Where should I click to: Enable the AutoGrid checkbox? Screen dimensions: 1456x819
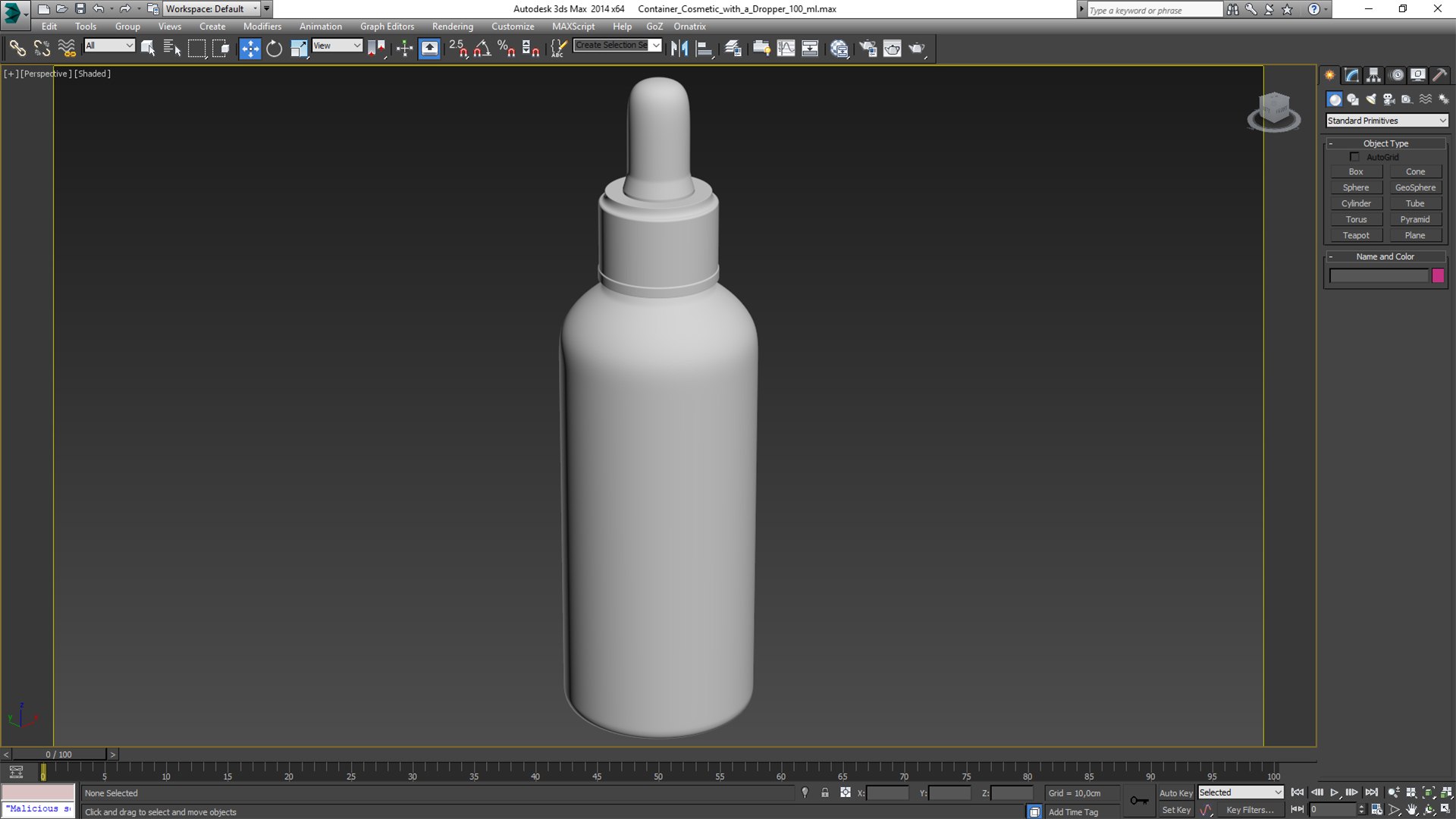pos(1354,157)
